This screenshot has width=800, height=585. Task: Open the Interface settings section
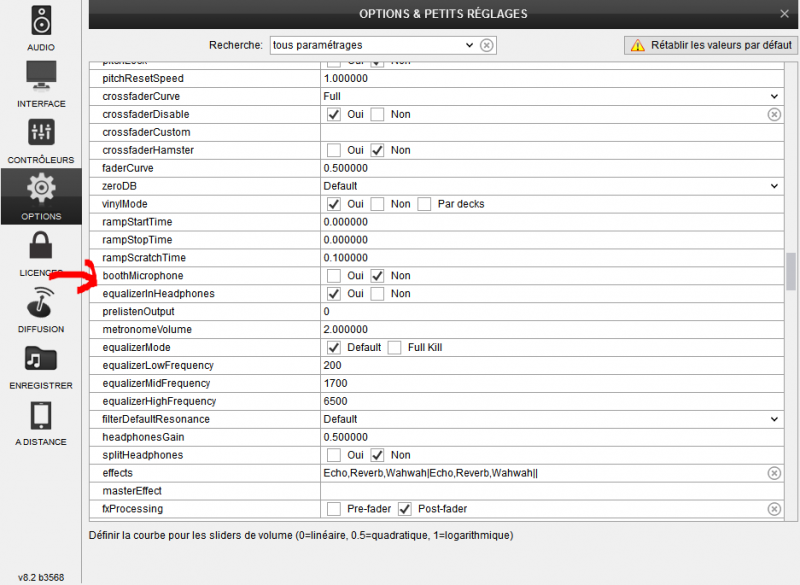coord(41,84)
